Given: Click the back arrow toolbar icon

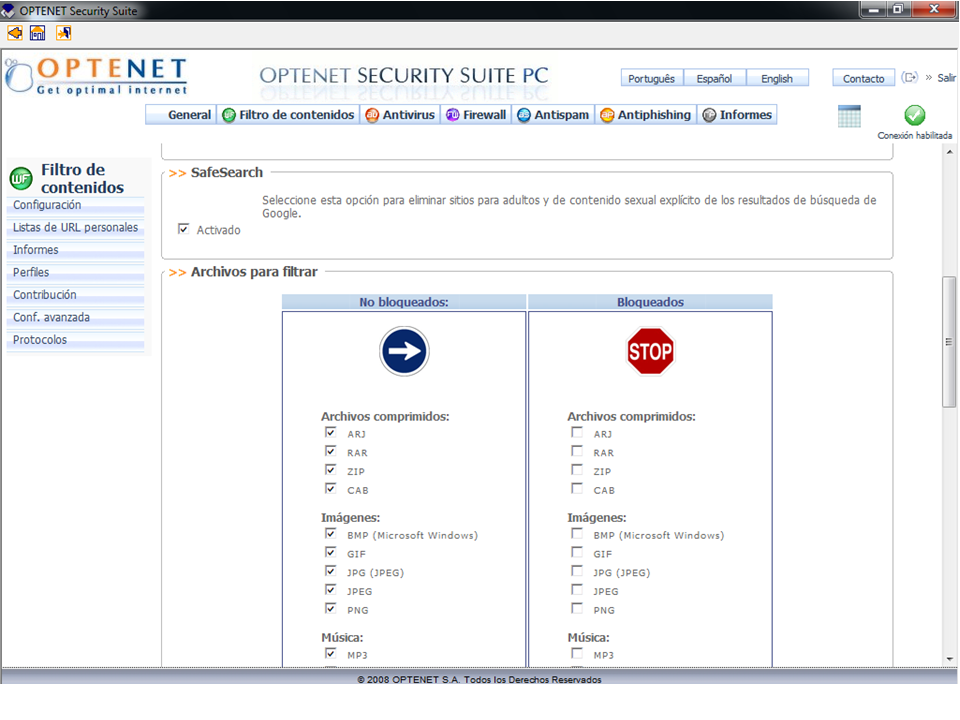Looking at the screenshot, I should pos(14,33).
